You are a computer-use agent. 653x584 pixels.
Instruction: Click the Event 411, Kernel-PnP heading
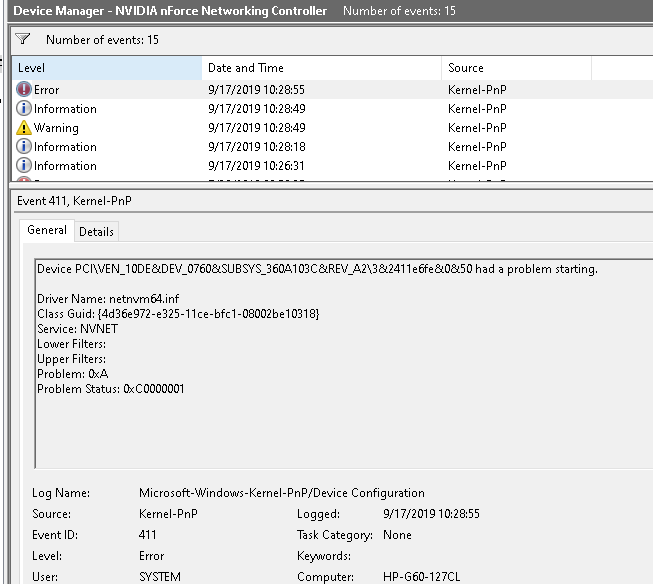(x=74, y=201)
